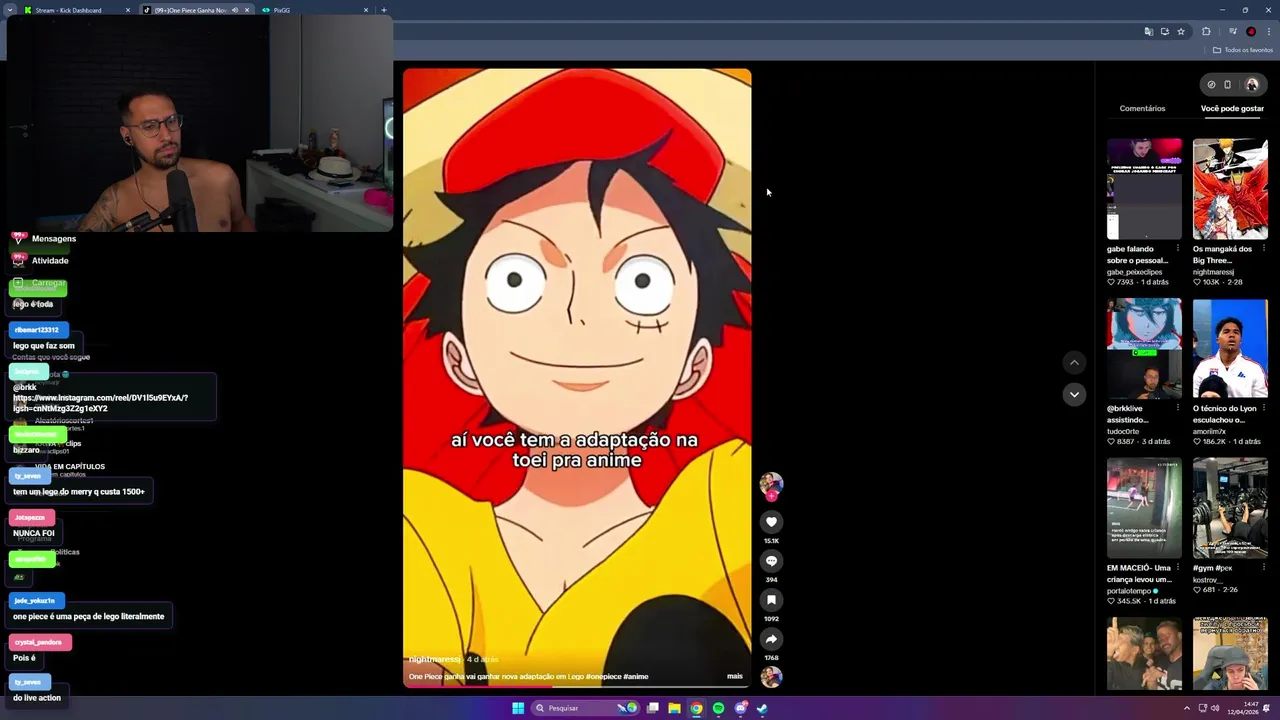Open the taskbar volume icon
Image resolution: width=1280 pixels, height=720 pixels.
(1215, 708)
